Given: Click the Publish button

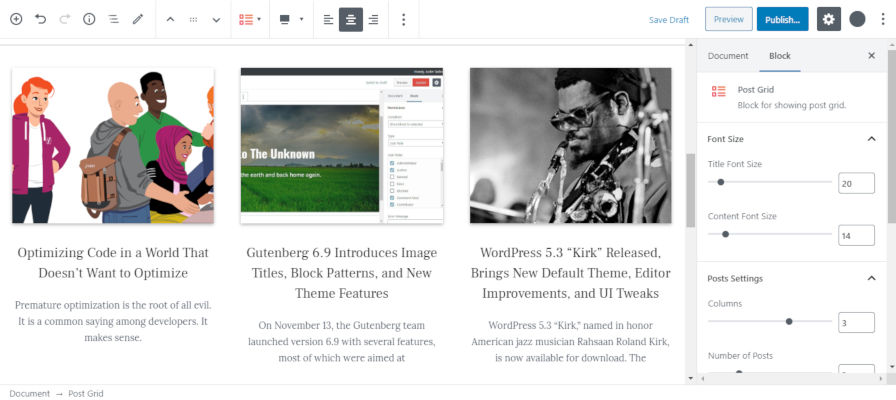Looking at the screenshot, I should (x=782, y=19).
